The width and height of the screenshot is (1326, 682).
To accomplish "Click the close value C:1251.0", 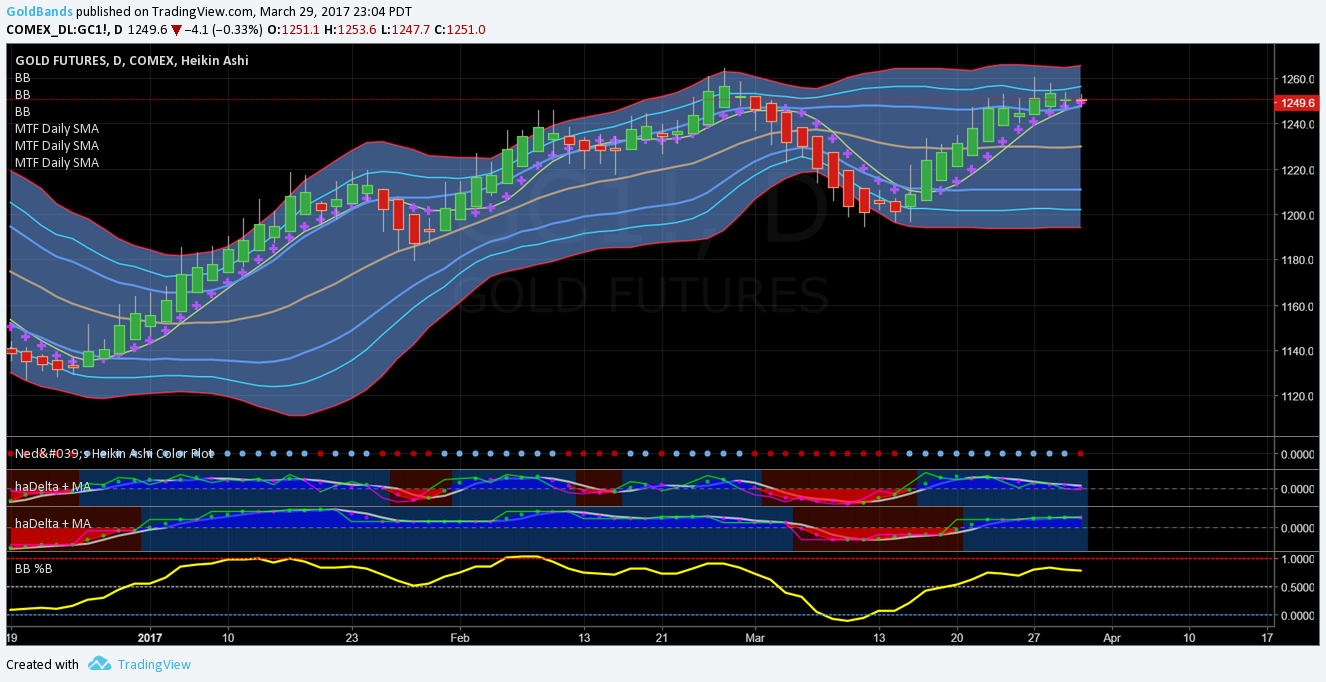I will pyautogui.click(x=460, y=29).
